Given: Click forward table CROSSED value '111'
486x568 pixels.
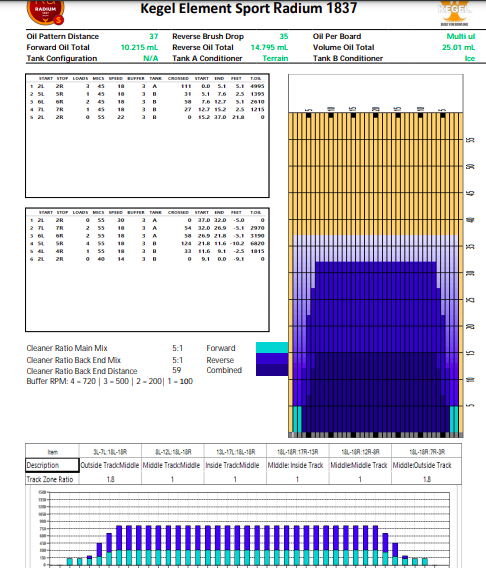Looking at the screenshot, I should (x=186, y=86).
